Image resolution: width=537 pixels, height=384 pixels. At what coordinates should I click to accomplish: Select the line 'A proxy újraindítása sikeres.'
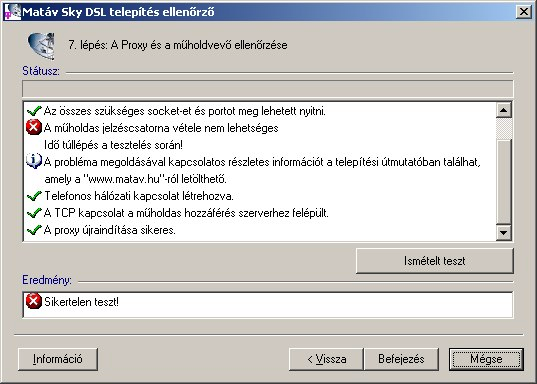(110, 230)
